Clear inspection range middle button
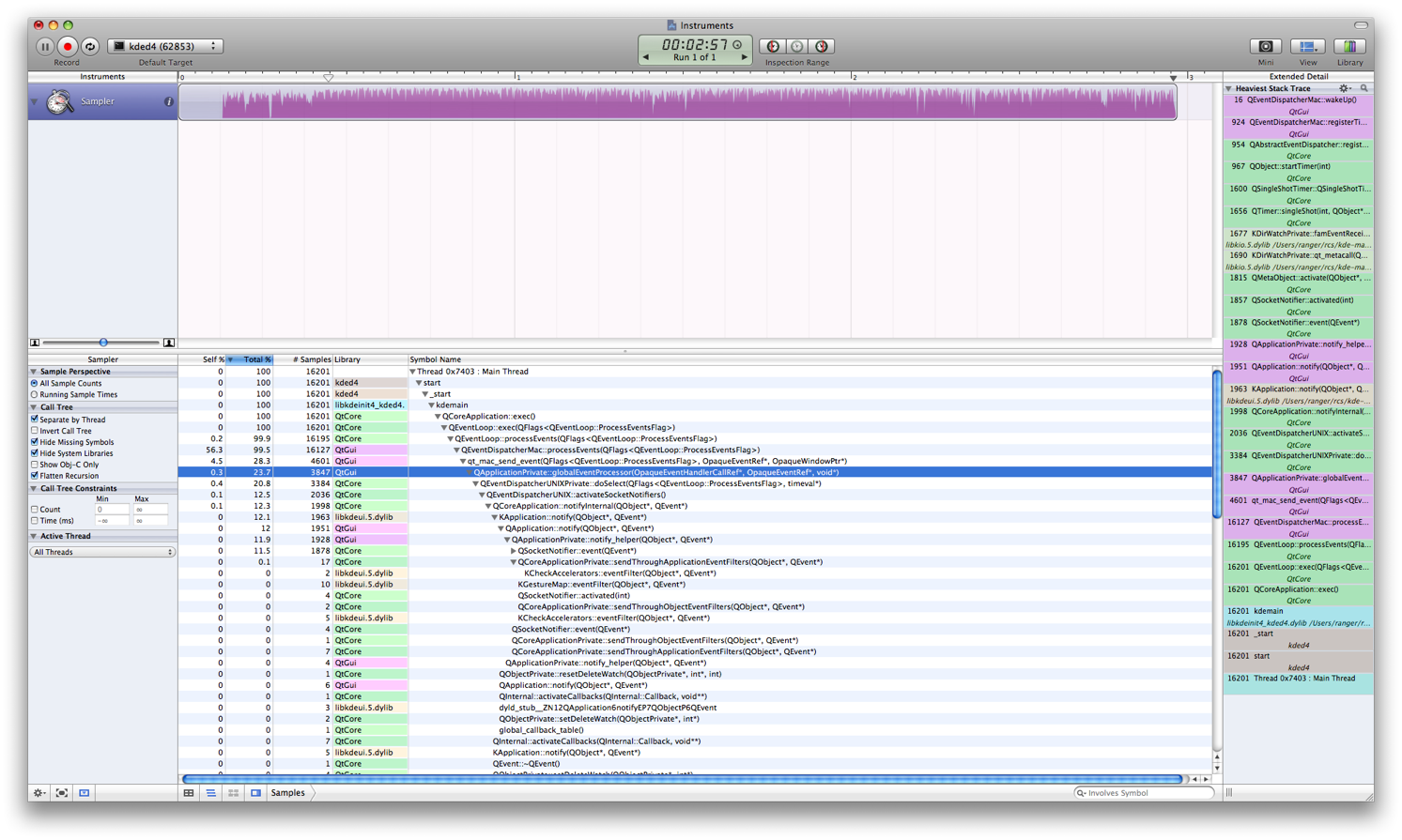The width and height of the screenshot is (1402, 840). [x=797, y=46]
